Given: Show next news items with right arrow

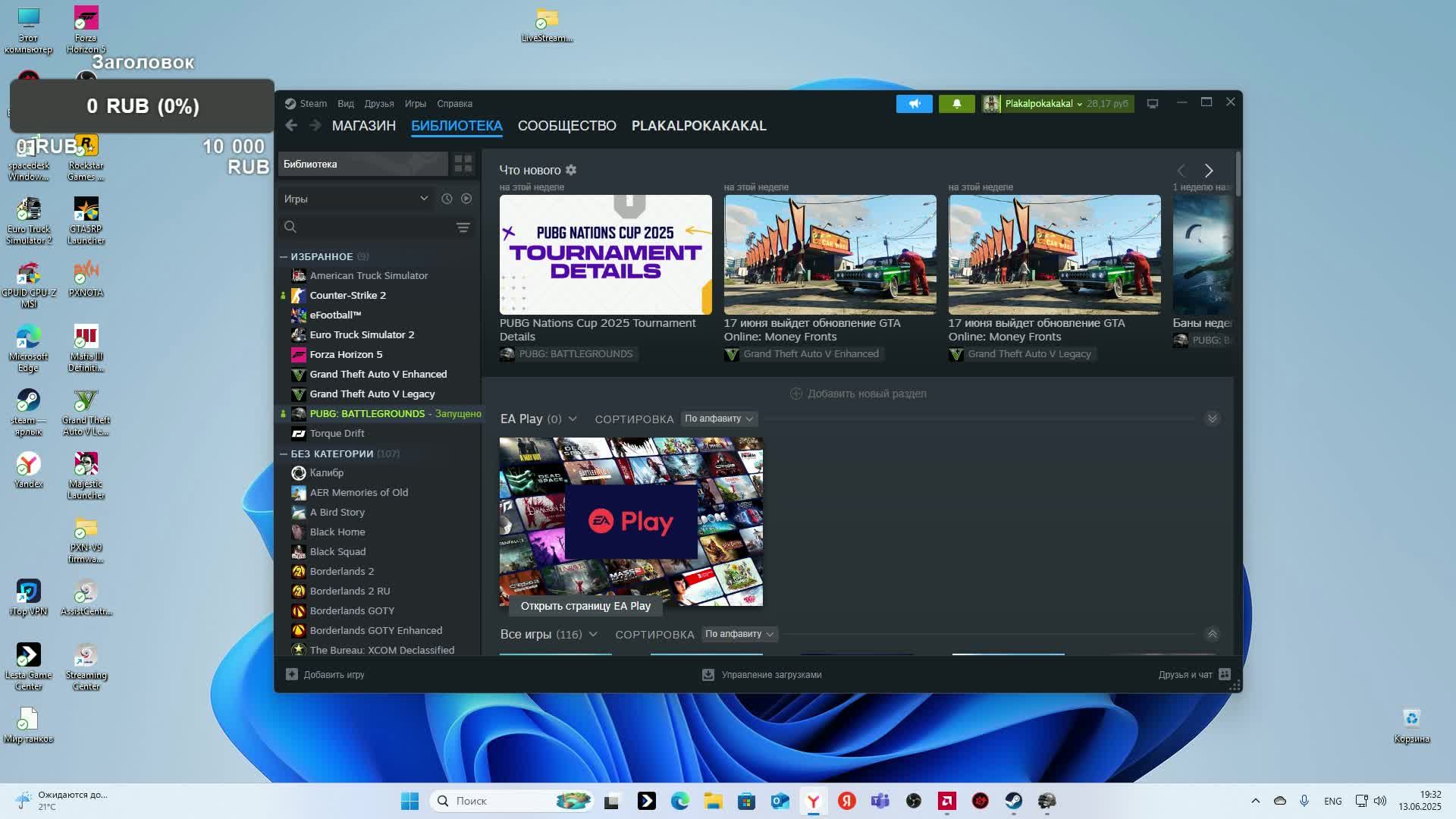Looking at the screenshot, I should [1209, 171].
